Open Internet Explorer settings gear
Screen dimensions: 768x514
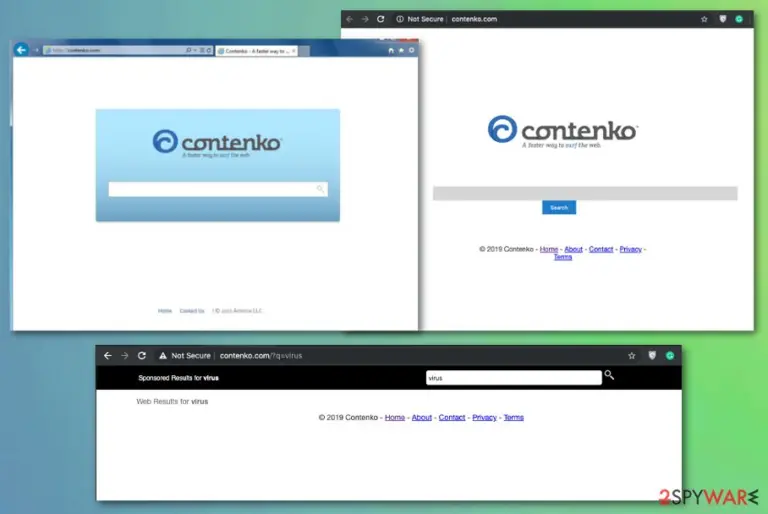[411, 50]
